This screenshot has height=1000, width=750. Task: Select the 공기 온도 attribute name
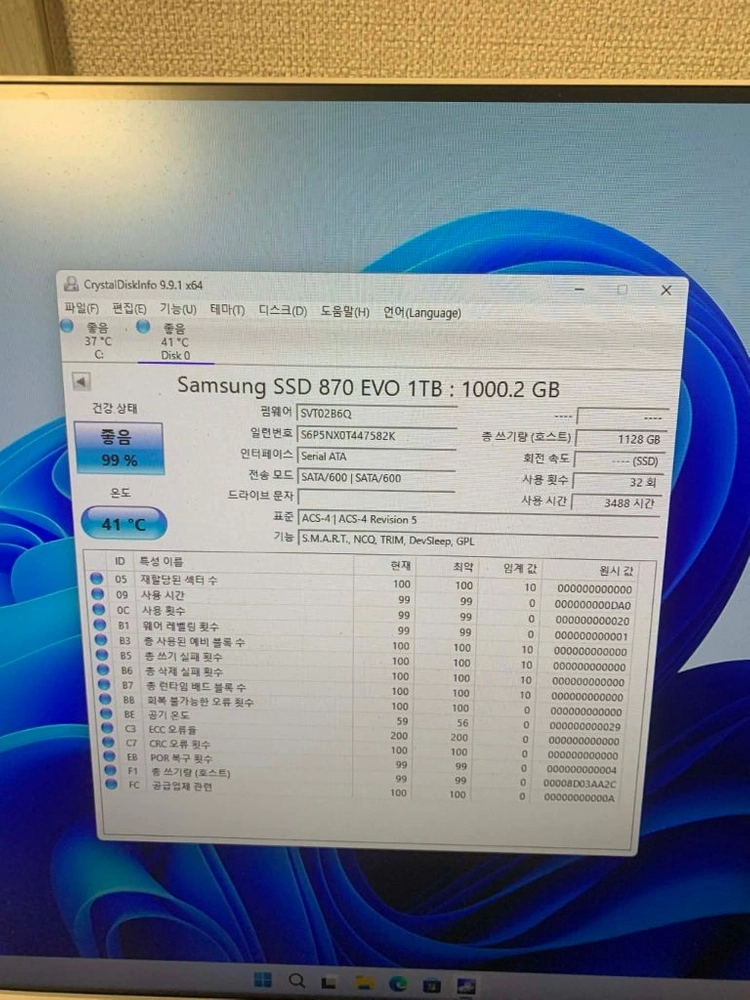[168, 715]
